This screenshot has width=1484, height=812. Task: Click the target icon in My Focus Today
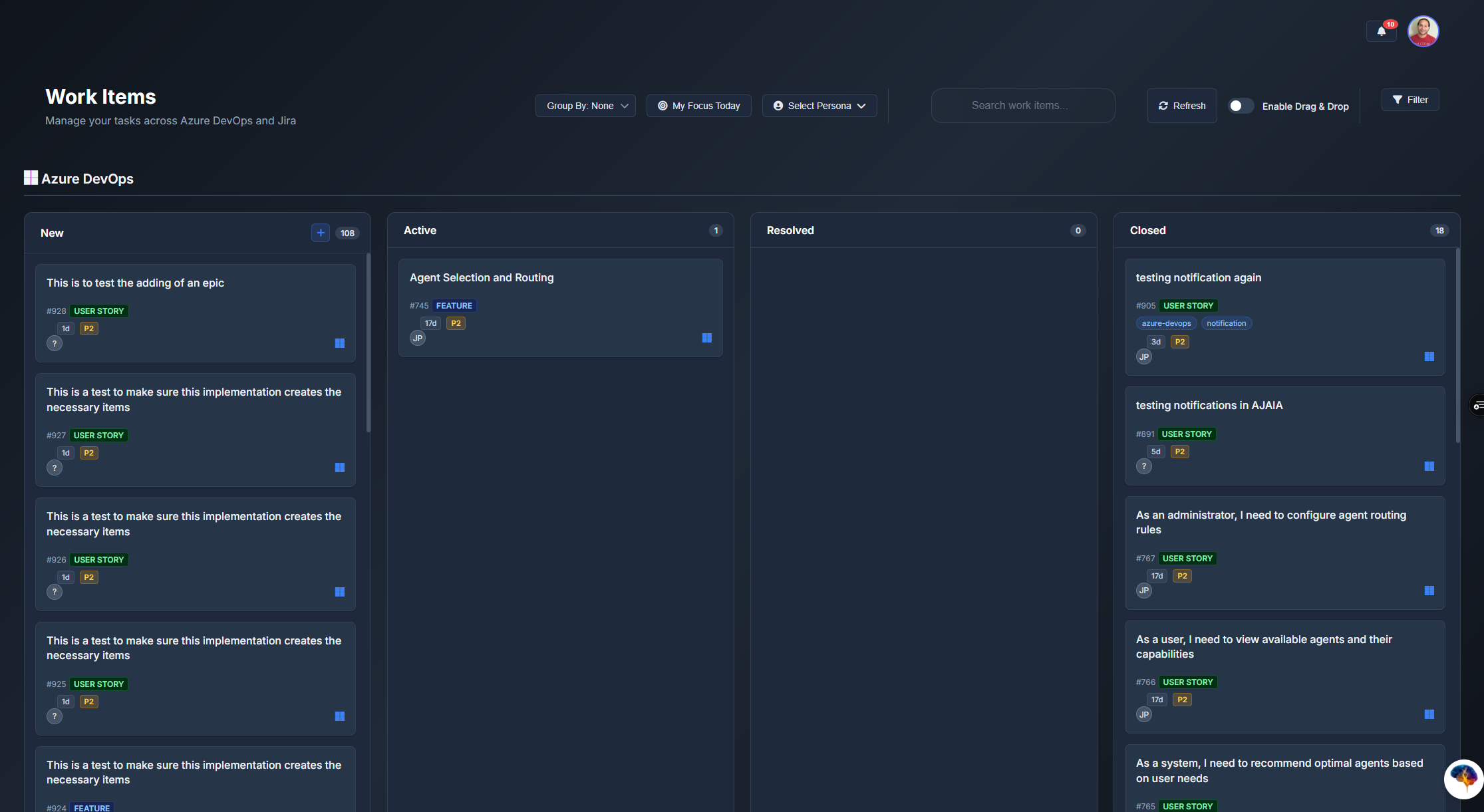point(663,105)
